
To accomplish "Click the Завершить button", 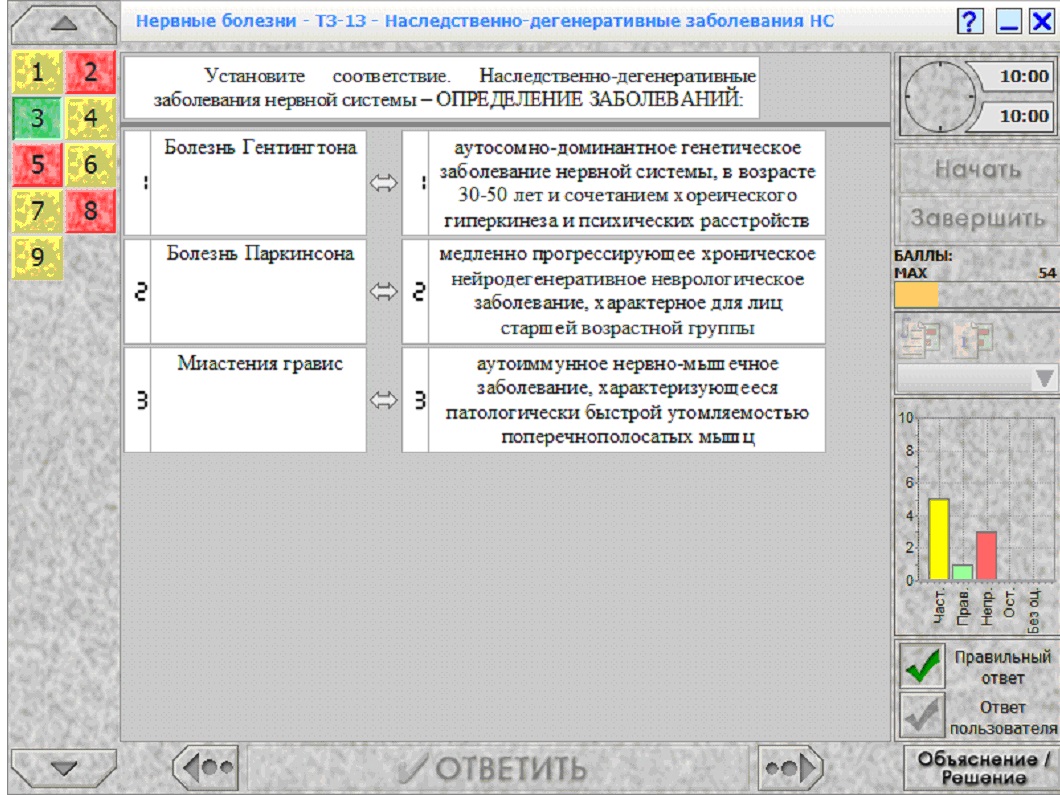I will [977, 218].
